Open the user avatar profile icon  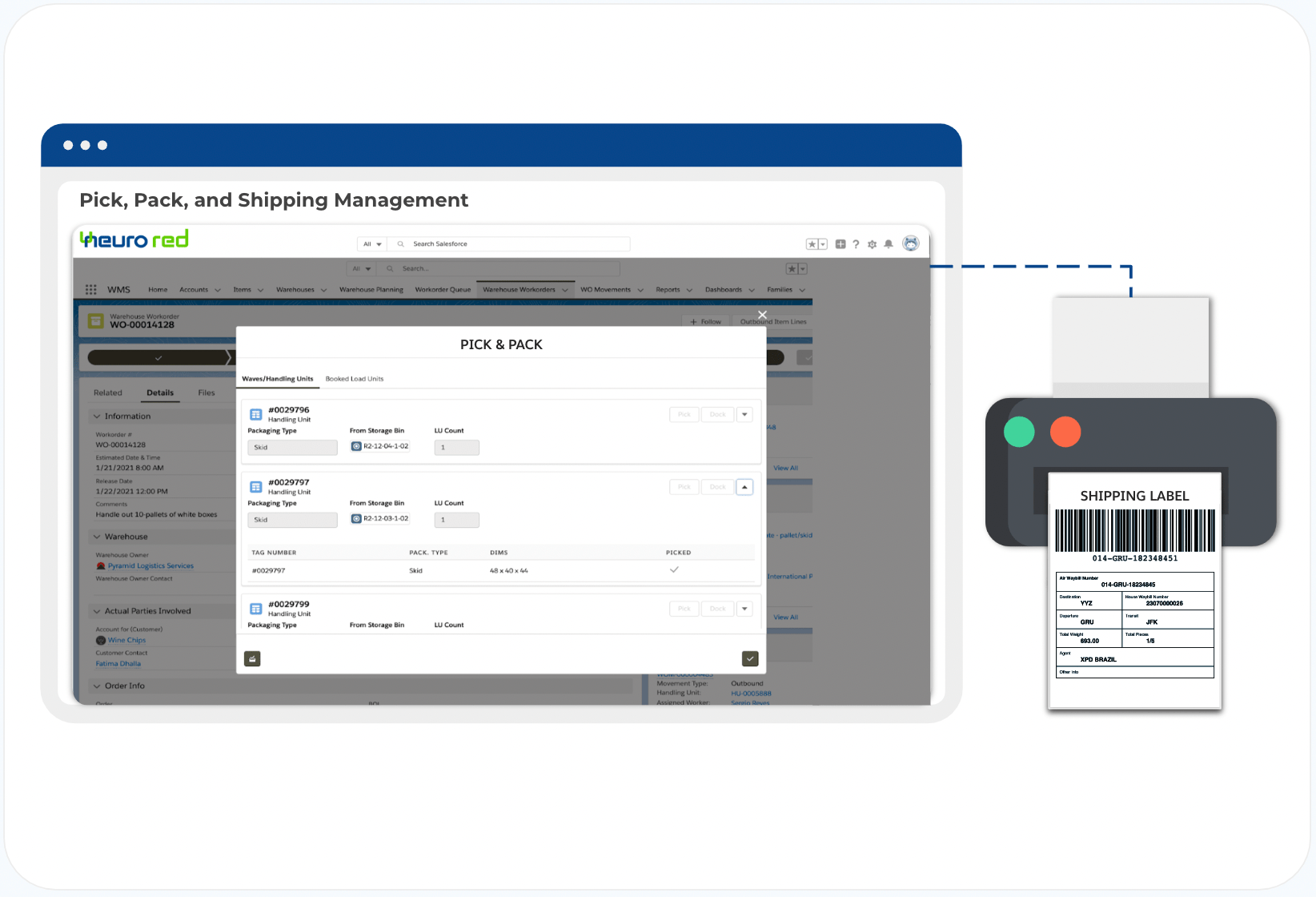pyautogui.click(x=910, y=243)
